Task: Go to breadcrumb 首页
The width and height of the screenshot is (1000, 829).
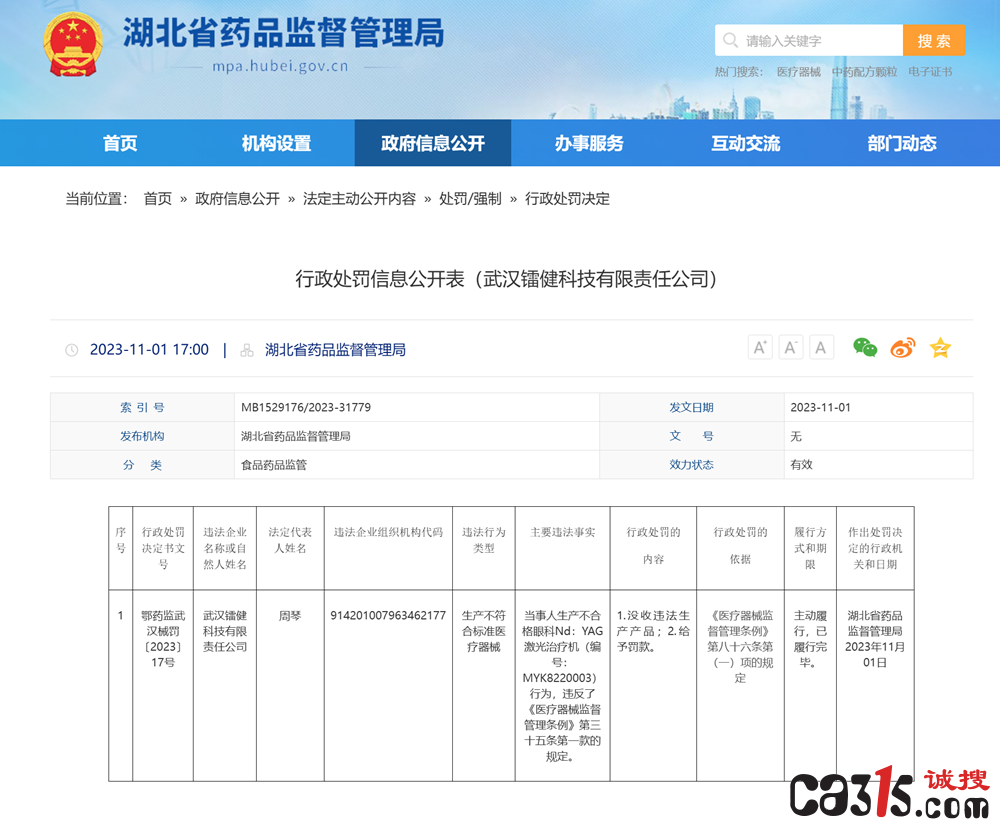Action: tap(158, 199)
